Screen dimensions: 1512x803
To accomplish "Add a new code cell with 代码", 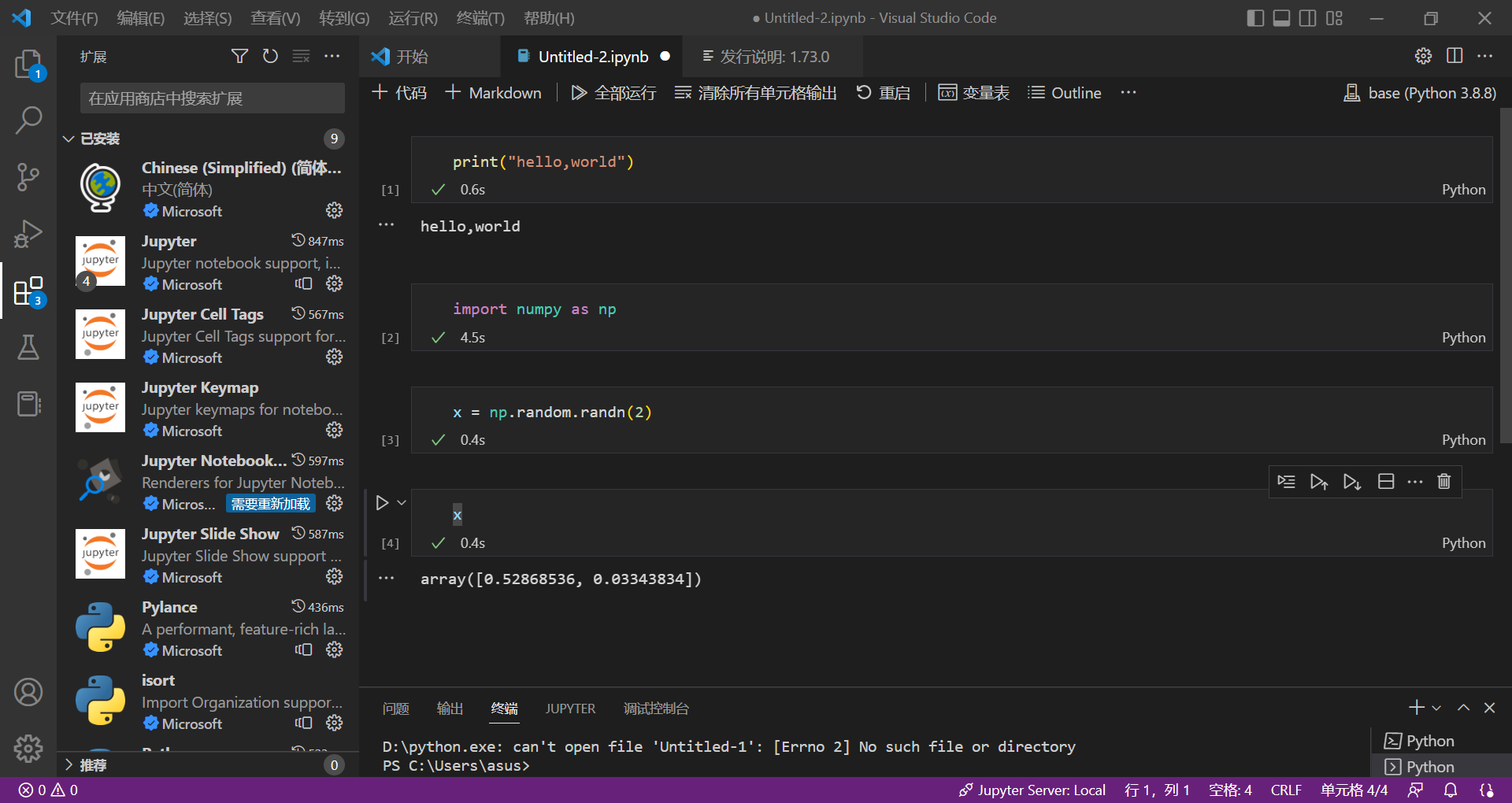I will (x=399, y=93).
